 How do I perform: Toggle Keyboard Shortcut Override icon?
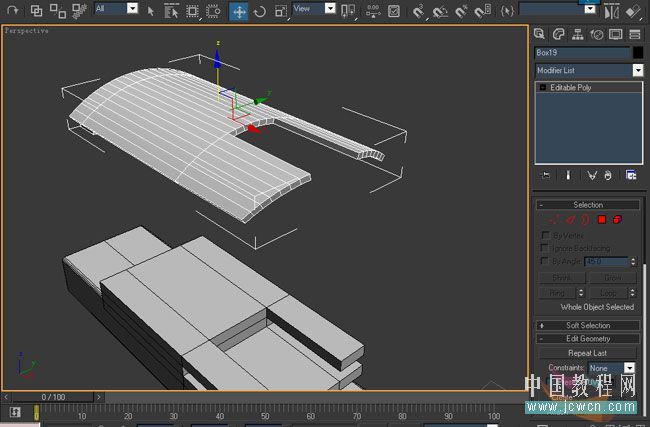394,11
